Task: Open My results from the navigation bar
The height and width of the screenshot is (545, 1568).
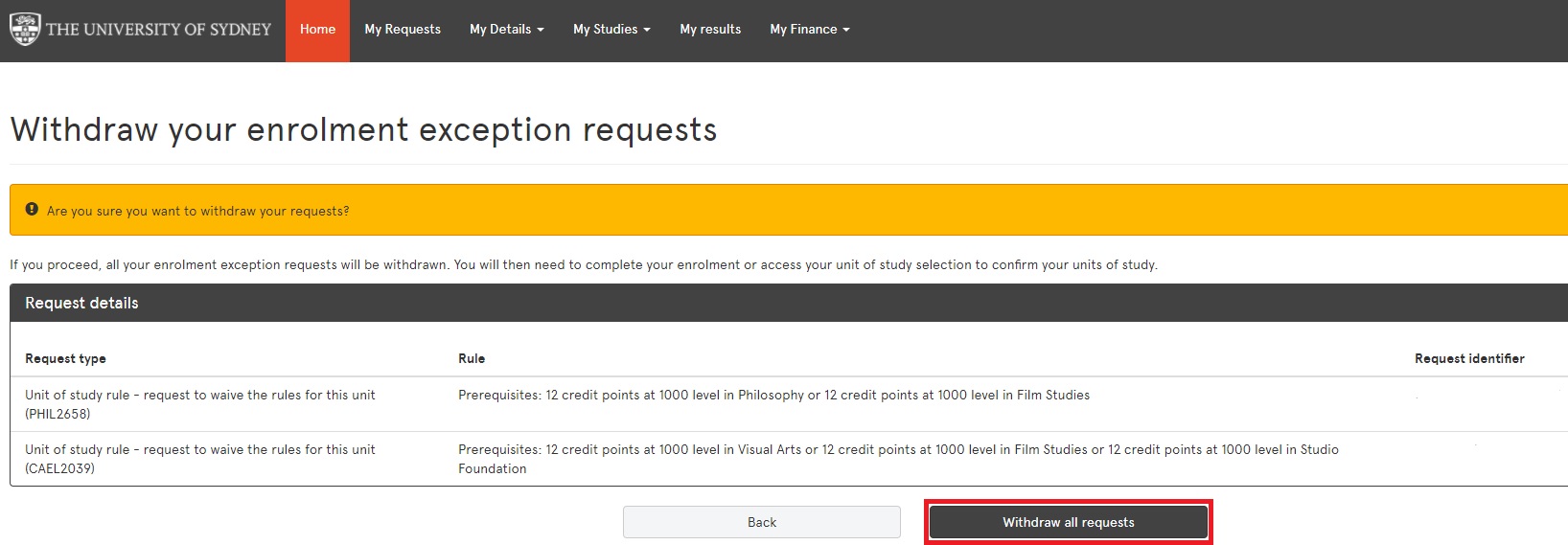Action: [710, 30]
